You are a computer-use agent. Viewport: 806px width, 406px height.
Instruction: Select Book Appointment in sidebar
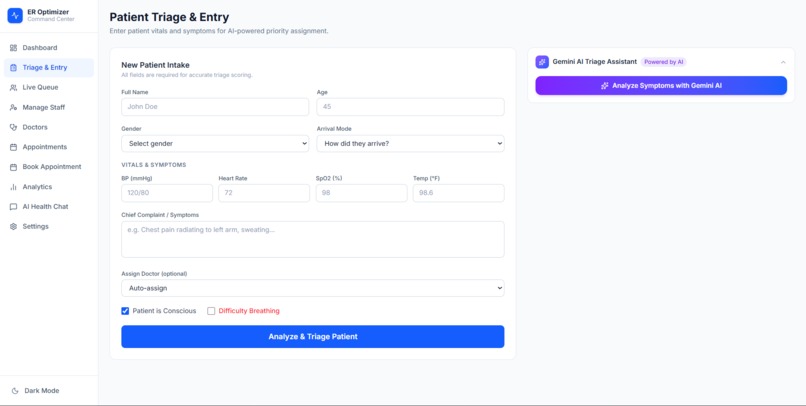[x=49, y=167]
